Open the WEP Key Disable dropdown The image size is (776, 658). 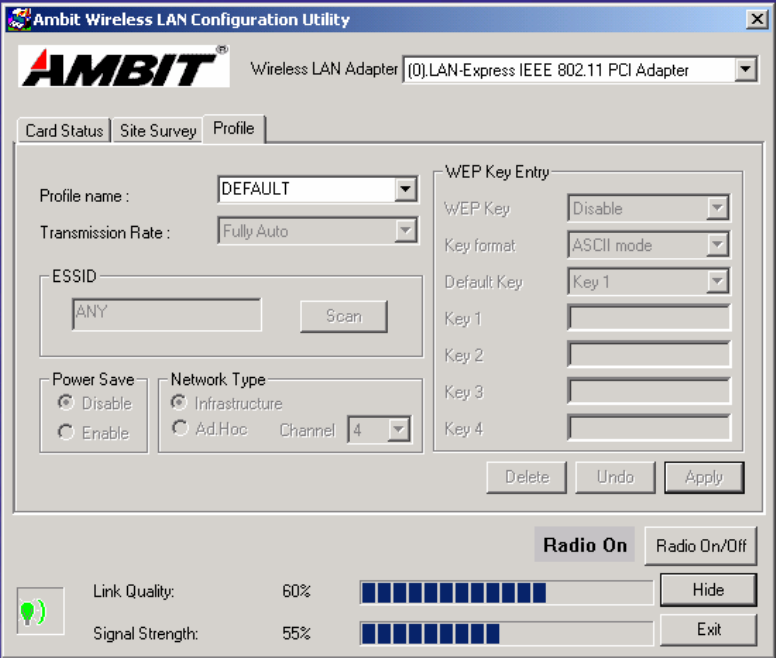click(717, 208)
